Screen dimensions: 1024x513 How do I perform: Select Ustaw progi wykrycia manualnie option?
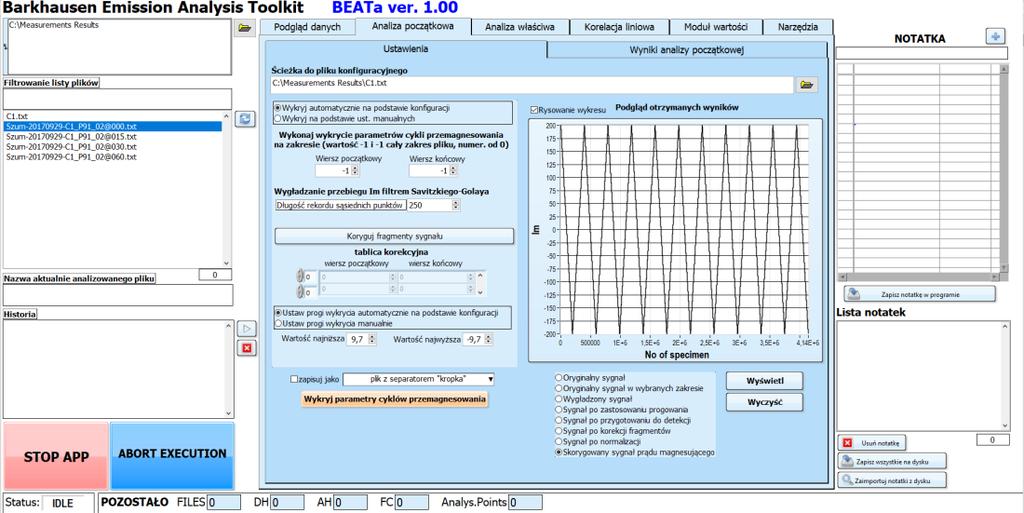click(x=333, y=323)
